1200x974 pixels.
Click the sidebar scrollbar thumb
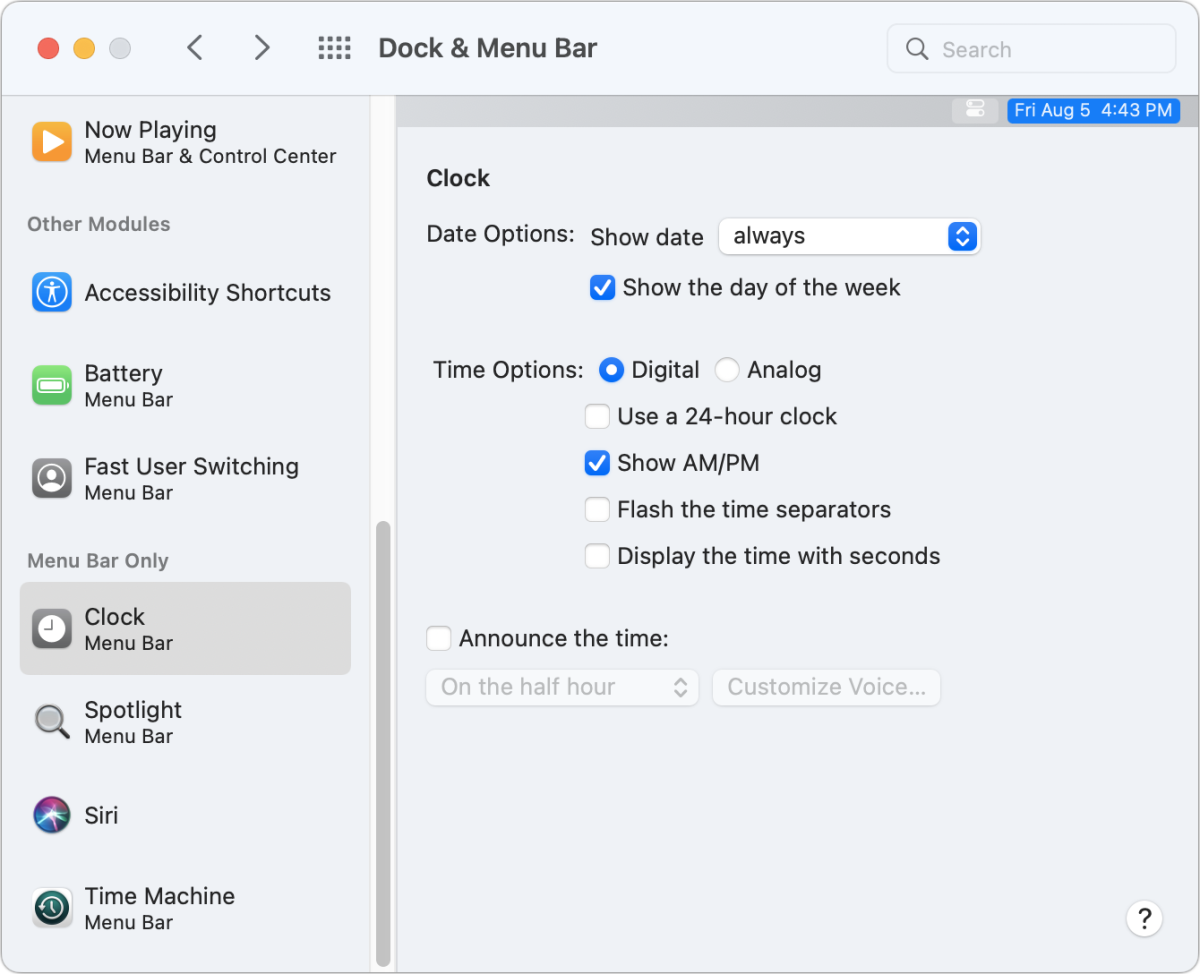point(383,743)
